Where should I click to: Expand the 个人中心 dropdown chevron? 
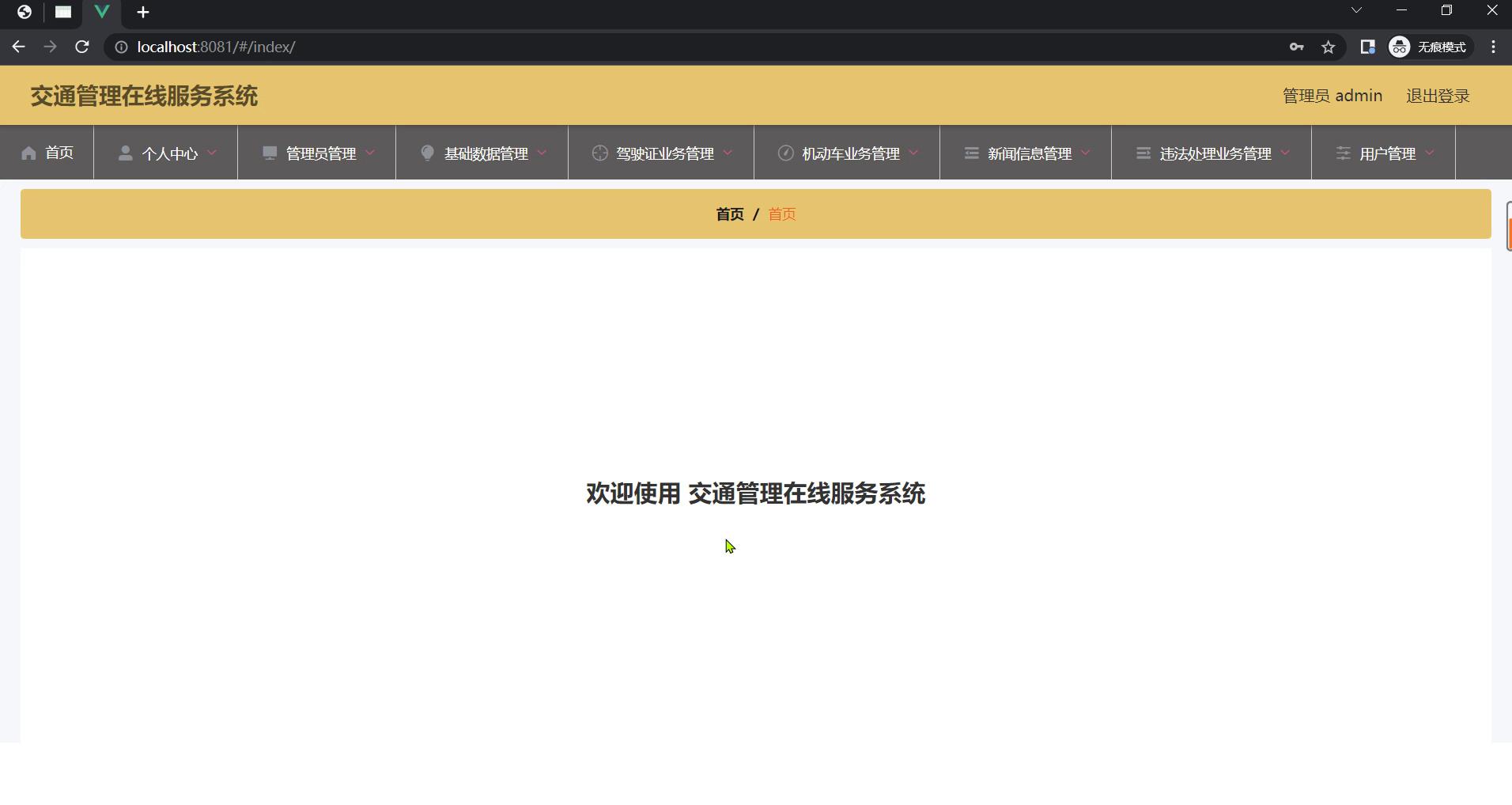point(212,152)
